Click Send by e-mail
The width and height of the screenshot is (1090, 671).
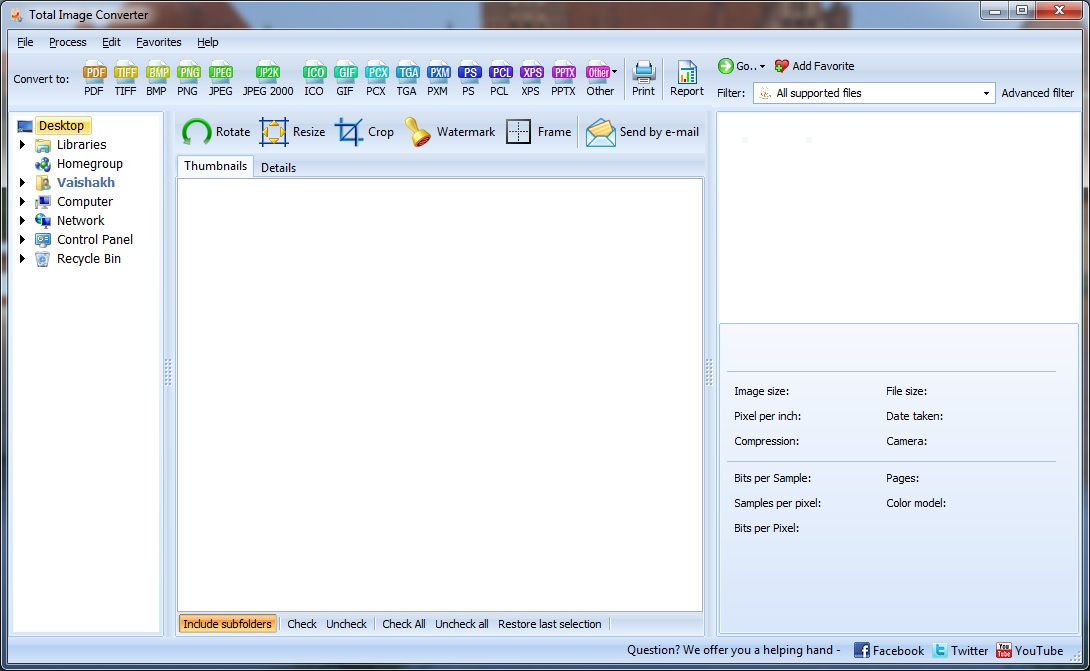coord(642,131)
